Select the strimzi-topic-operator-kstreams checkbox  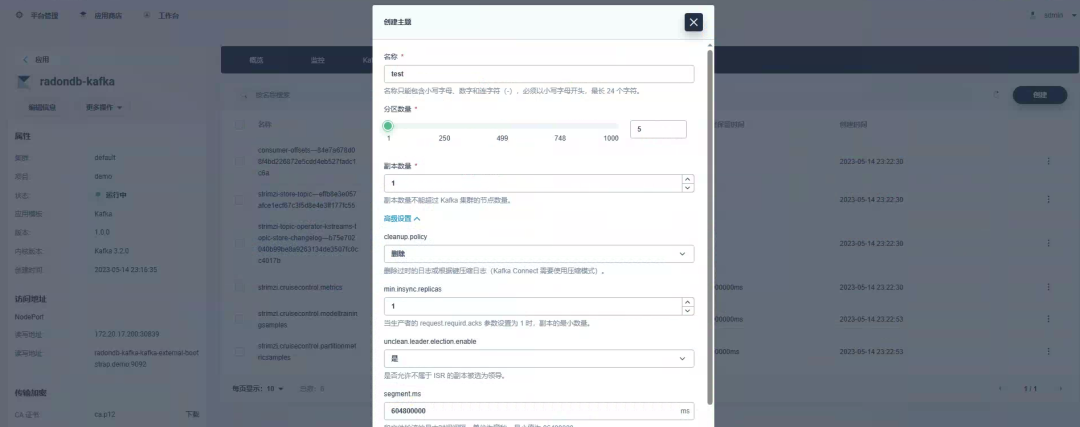pyautogui.click(x=239, y=243)
